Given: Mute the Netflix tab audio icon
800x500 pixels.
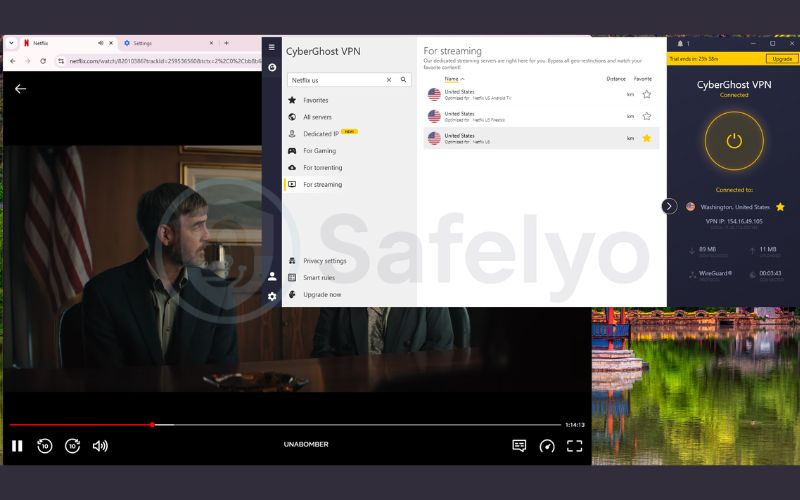Looking at the screenshot, I should [101, 43].
